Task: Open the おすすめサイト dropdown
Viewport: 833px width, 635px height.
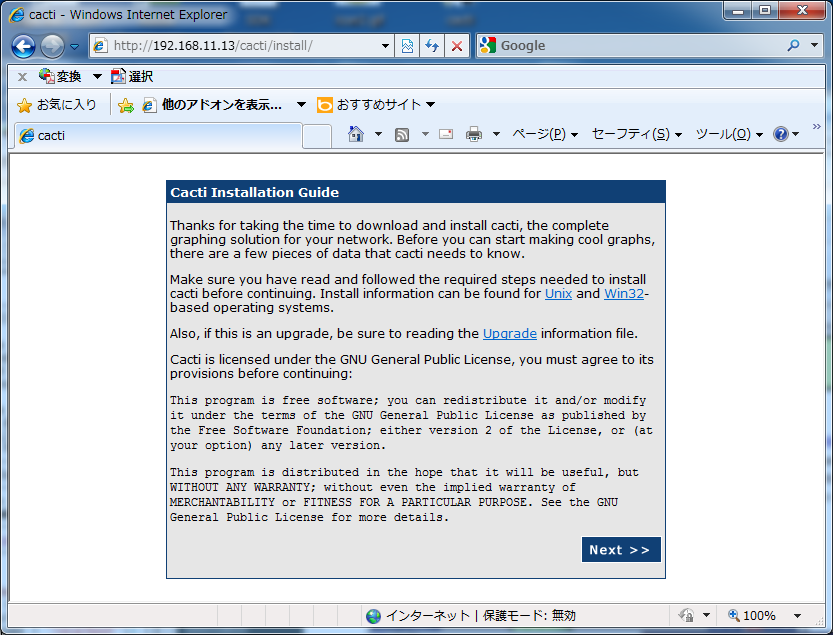Action: (376, 104)
